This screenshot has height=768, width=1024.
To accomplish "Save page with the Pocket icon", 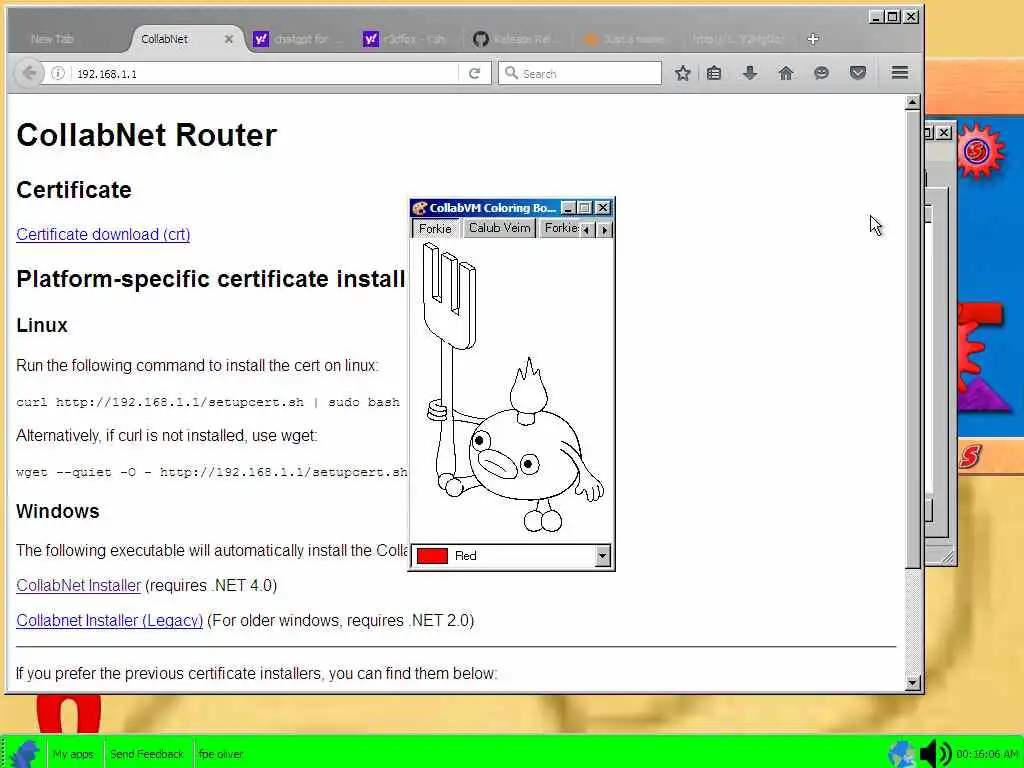I will coord(858,73).
